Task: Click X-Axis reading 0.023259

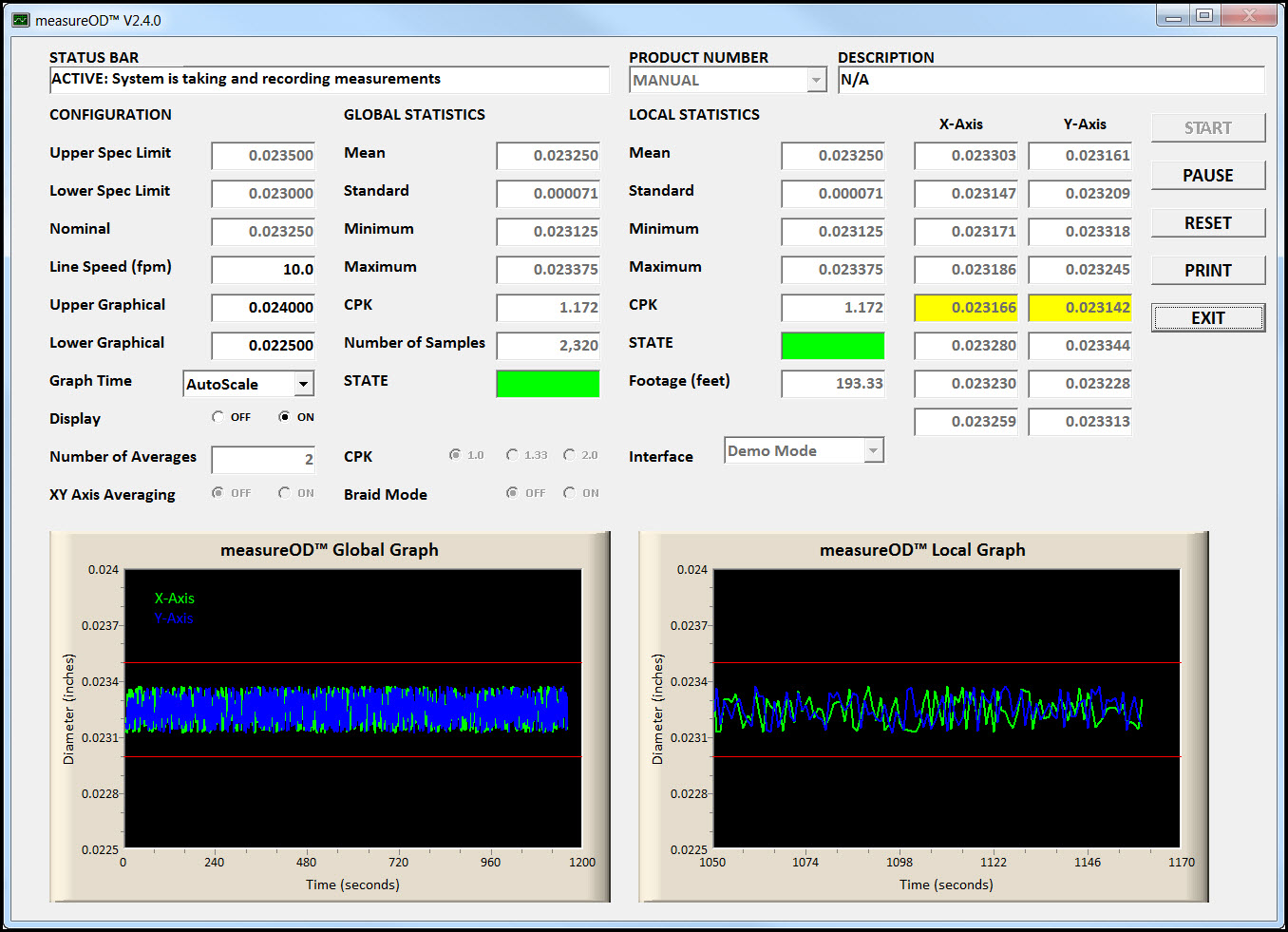Action: [x=966, y=422]
